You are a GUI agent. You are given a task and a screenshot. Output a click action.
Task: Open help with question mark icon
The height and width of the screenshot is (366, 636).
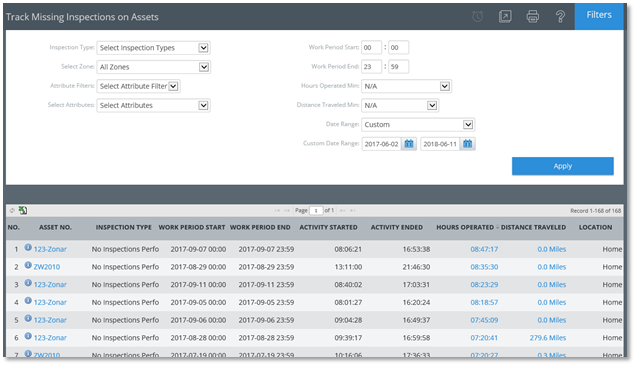560,16
